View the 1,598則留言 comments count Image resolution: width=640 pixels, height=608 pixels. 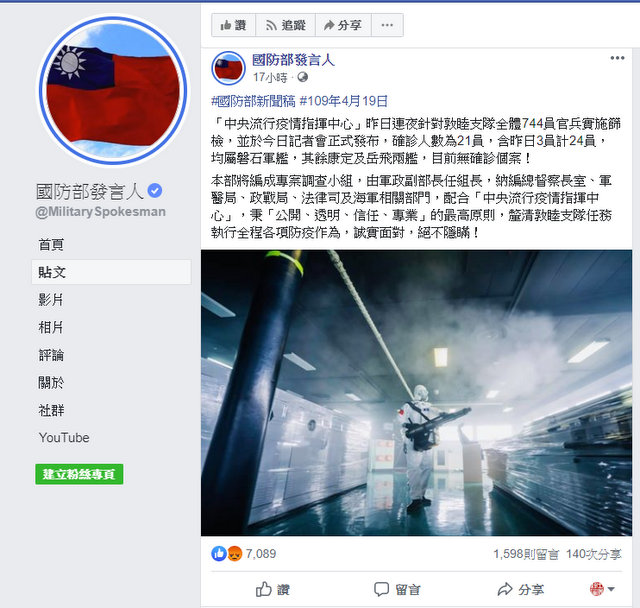(526, 554)
